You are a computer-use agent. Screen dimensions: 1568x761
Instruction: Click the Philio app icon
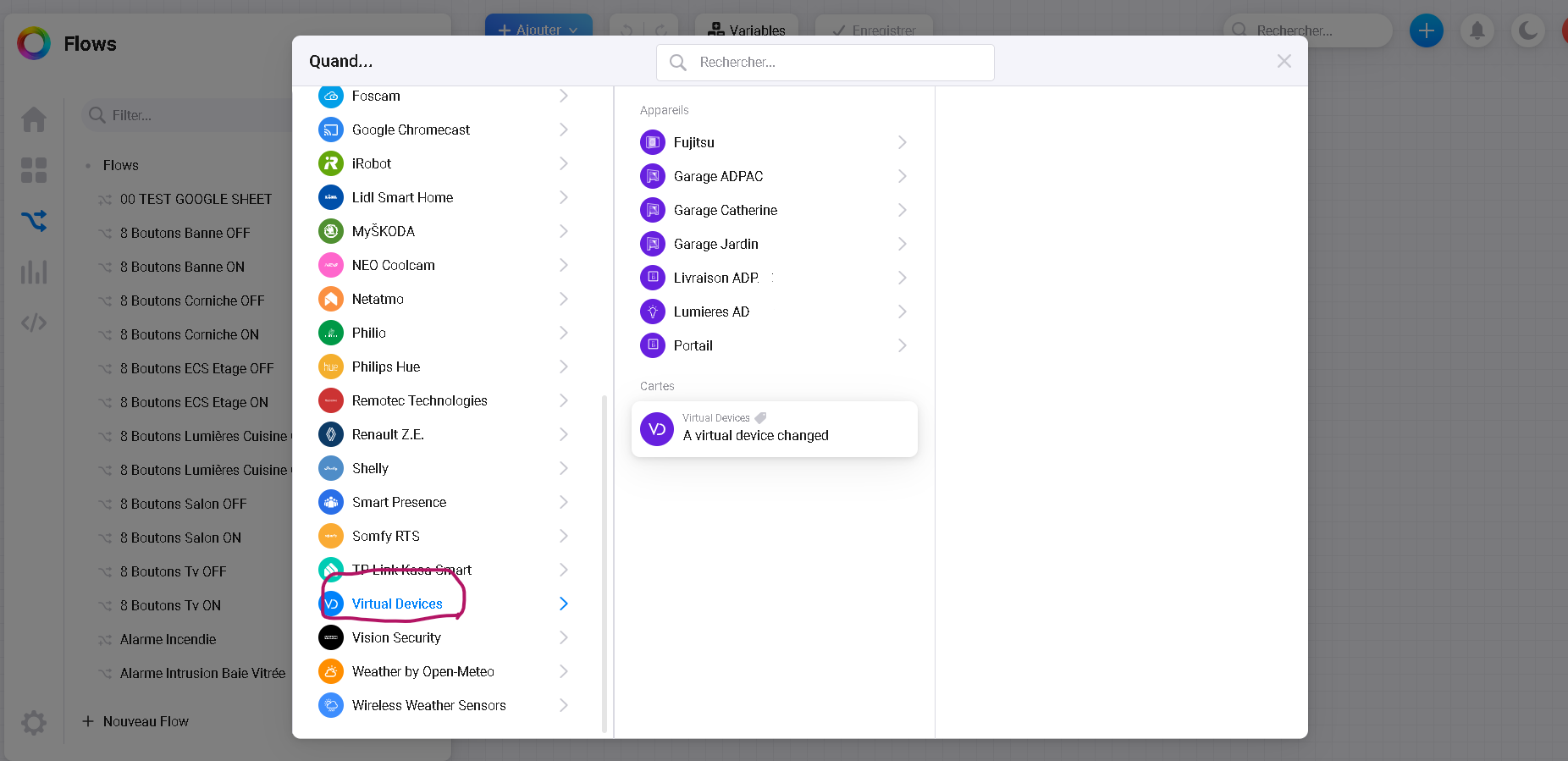[331, 333]
